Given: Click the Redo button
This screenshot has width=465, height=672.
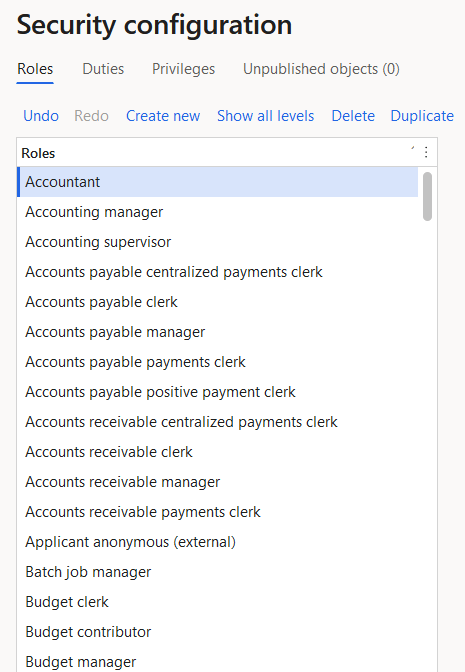Looking at the screenshot, I should 91,116.
